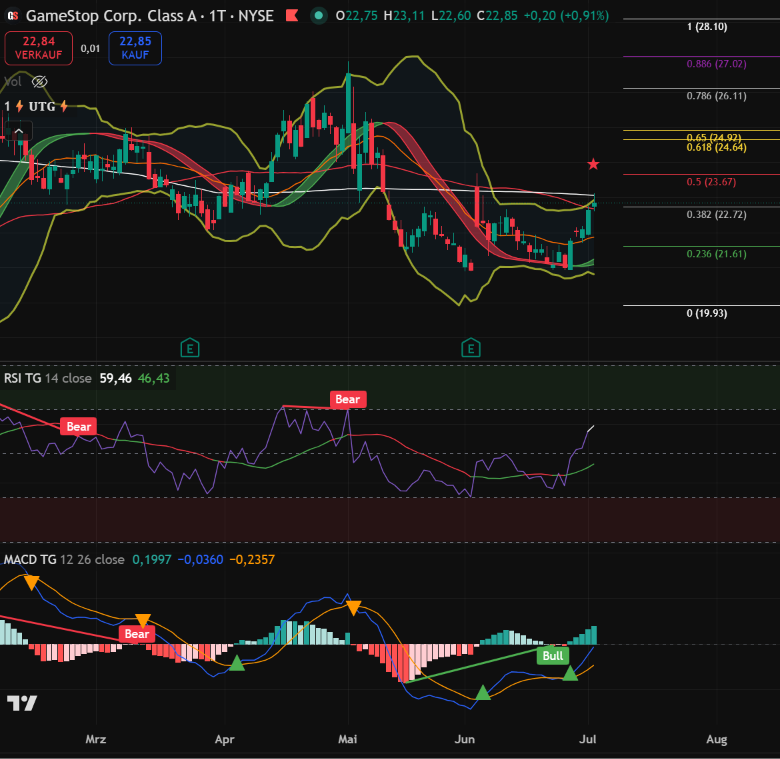The height and width of the screenshot is (759, 780).
Task: Click the red flag icon beside NYSE
Action: pyautogui.click(x=292, y=16)
